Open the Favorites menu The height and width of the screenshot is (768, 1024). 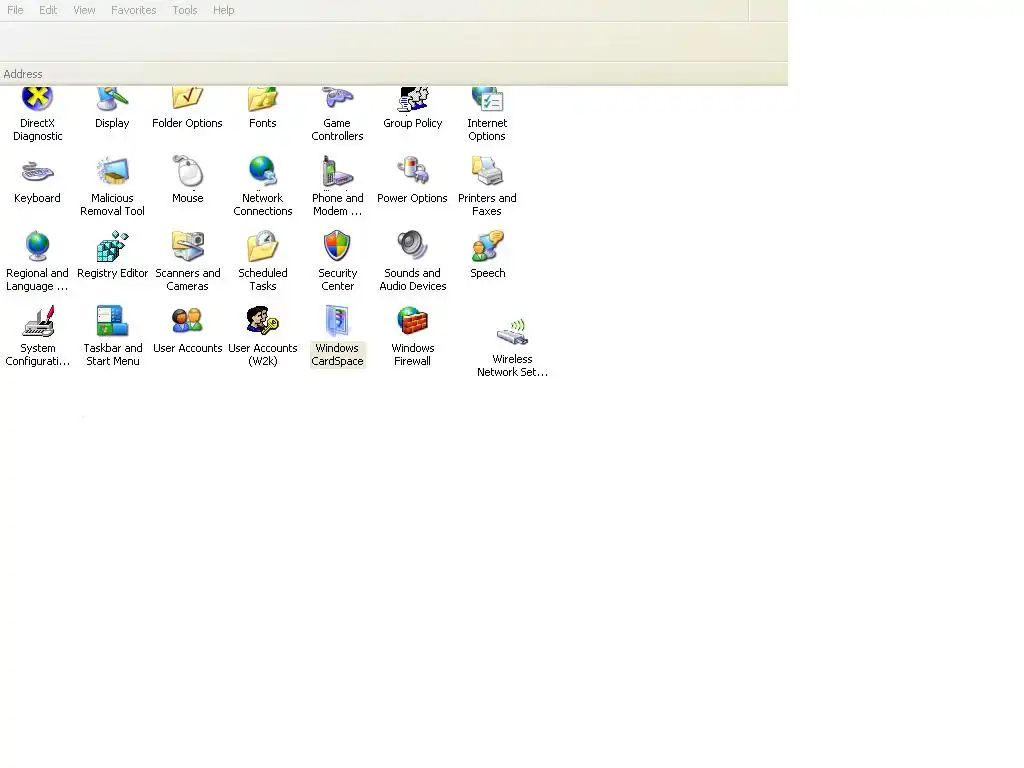tap(134, 10)
